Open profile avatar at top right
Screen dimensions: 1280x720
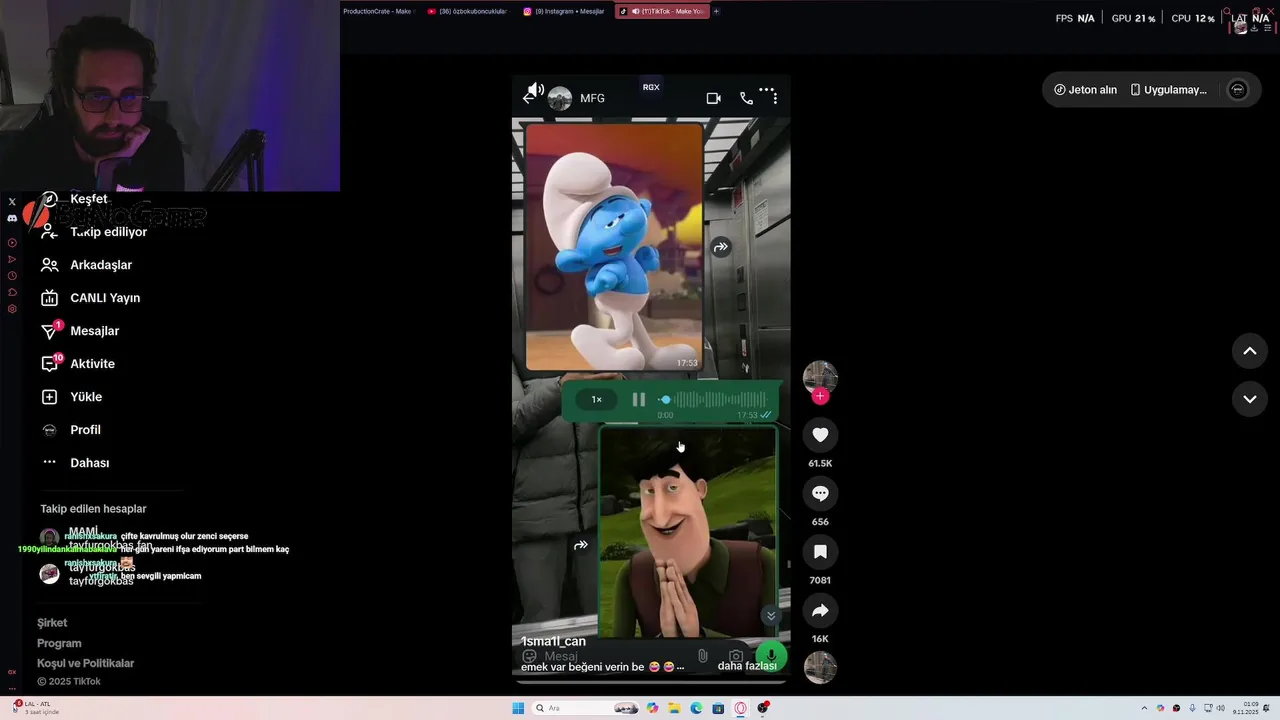click(x=1237, y=90)
